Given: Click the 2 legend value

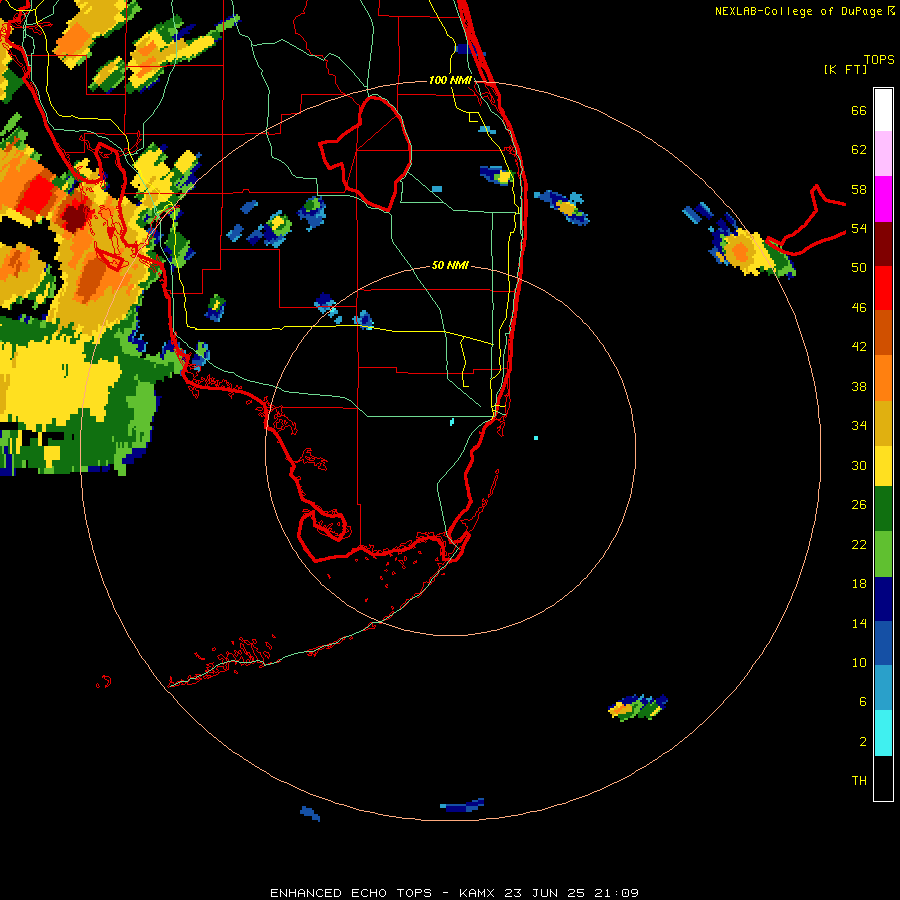Looking at the screenshot, I should [x=863, y=741].
